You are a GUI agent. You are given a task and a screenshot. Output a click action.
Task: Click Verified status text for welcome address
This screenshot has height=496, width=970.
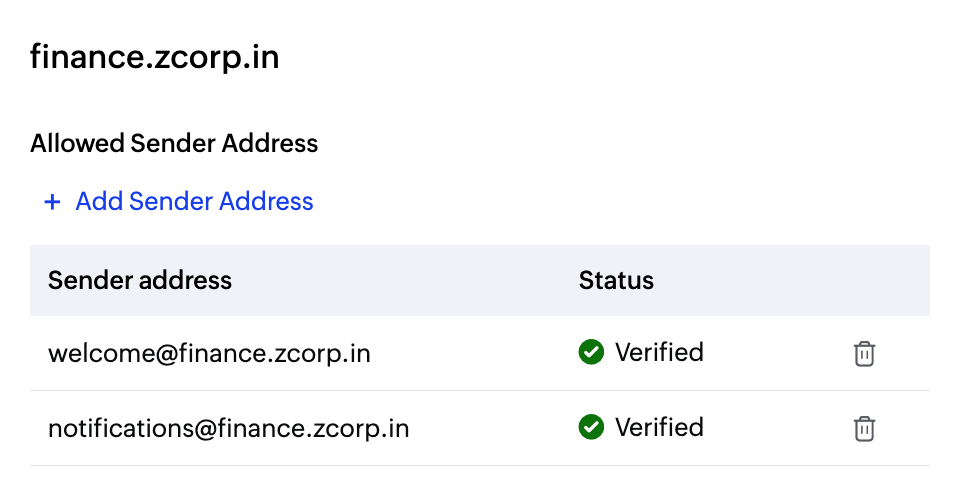pos(659,353)
